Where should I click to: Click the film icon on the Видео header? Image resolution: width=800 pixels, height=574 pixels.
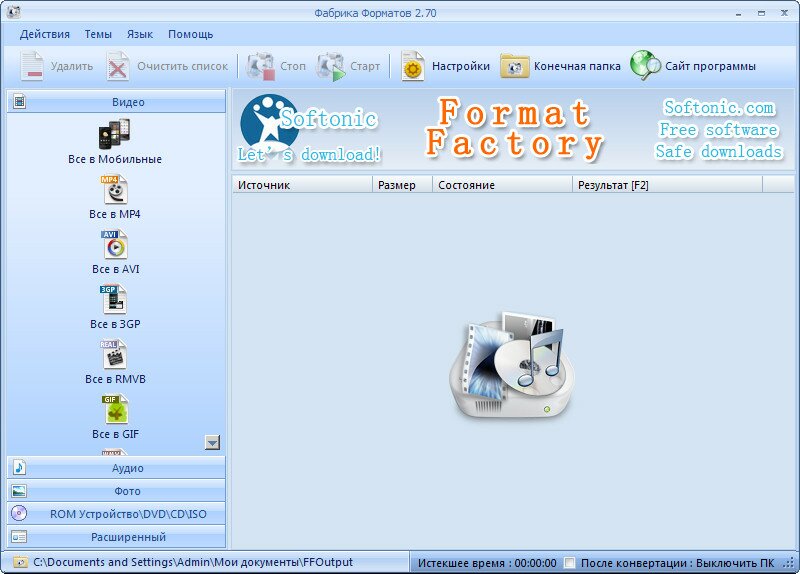tap(19, 102)
